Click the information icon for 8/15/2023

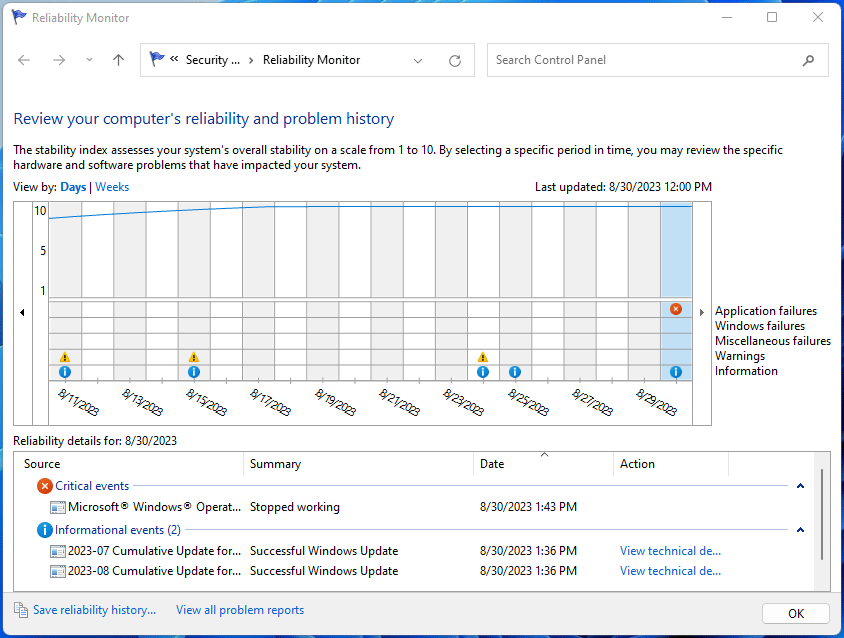pyautogui.click(x=194, y=371)
